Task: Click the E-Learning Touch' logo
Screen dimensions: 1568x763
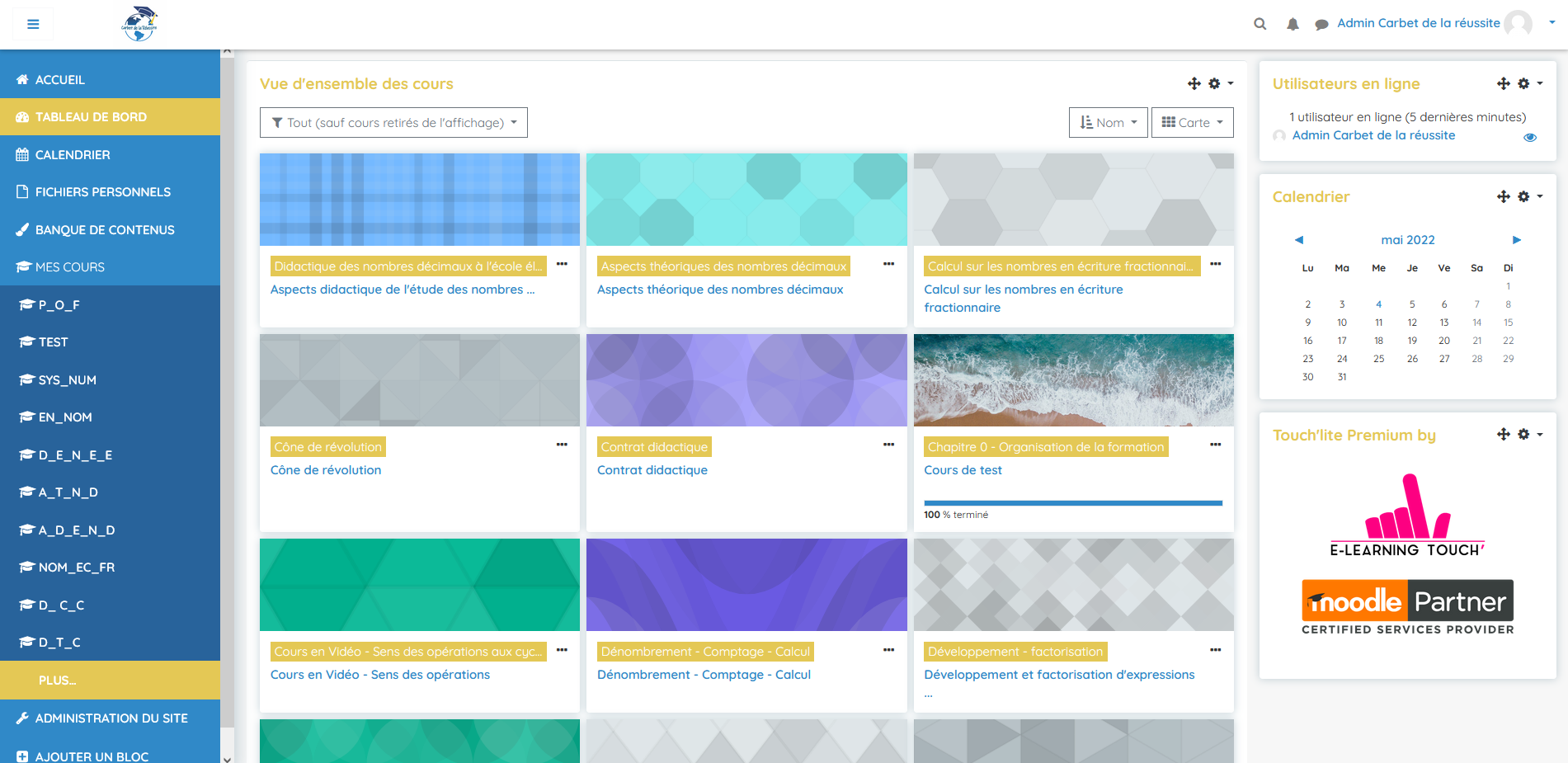Action: click(x=1407, y=516)
